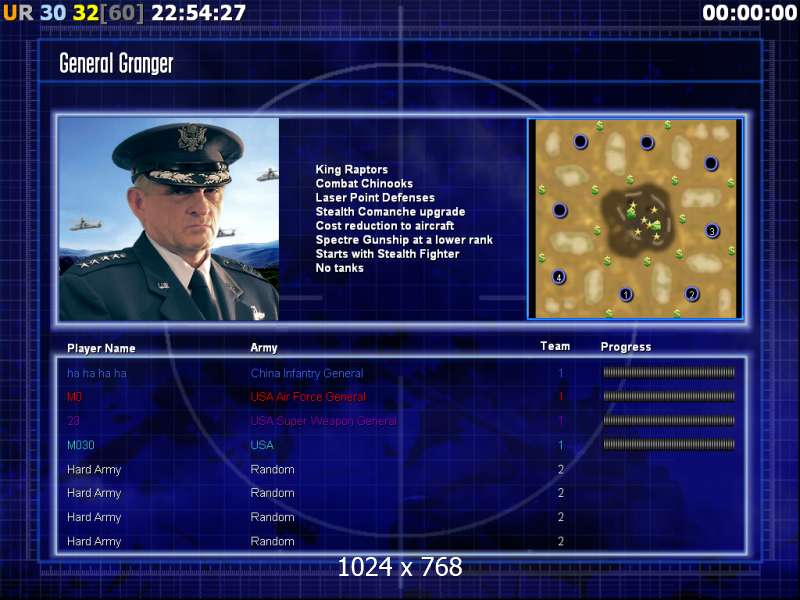The width and height of the screenshot is (800, 600).
Task: Click the Progress column header
Action: tap(626, 347)
